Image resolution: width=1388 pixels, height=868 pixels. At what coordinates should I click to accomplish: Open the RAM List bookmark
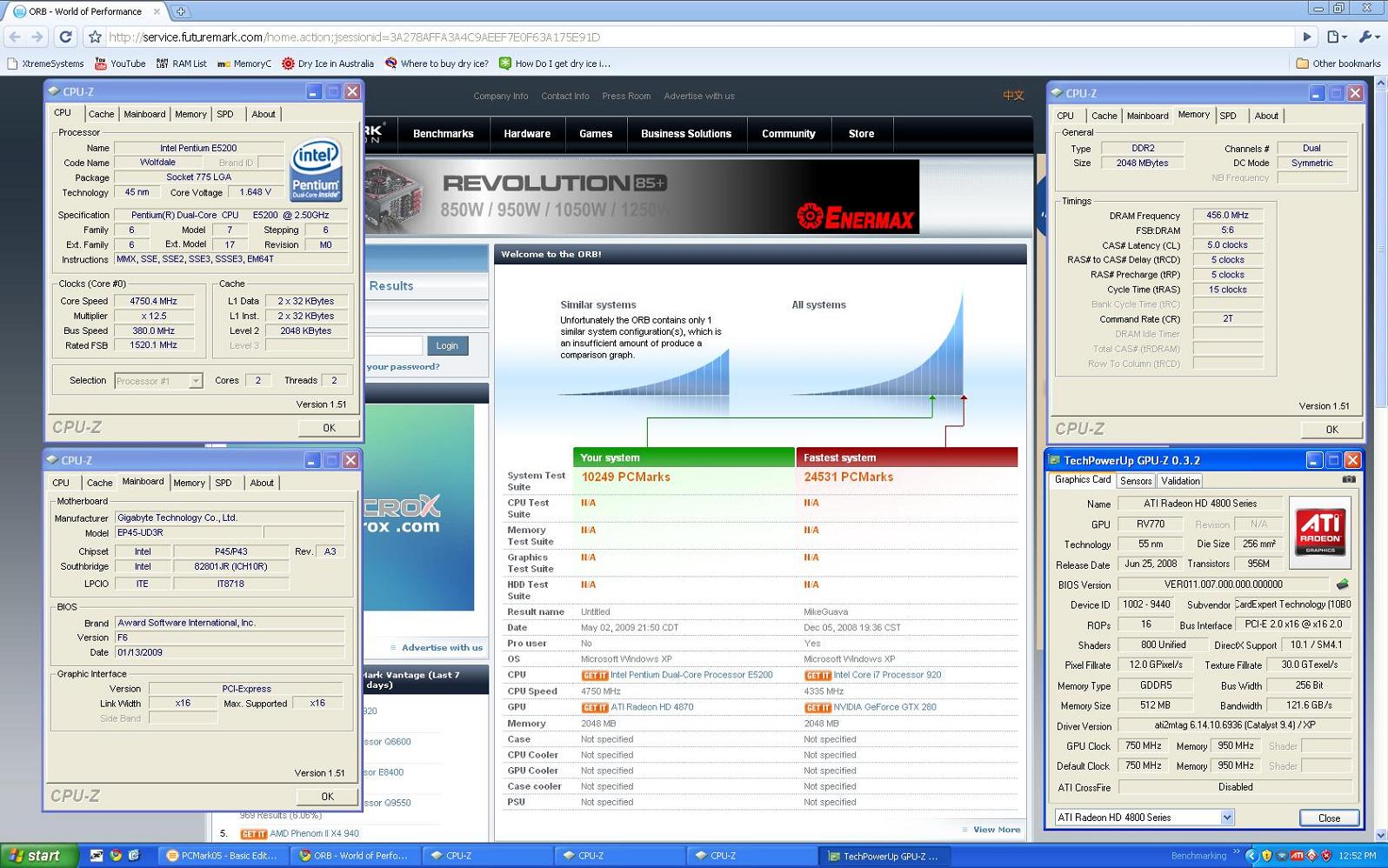[x=182, y=63]
